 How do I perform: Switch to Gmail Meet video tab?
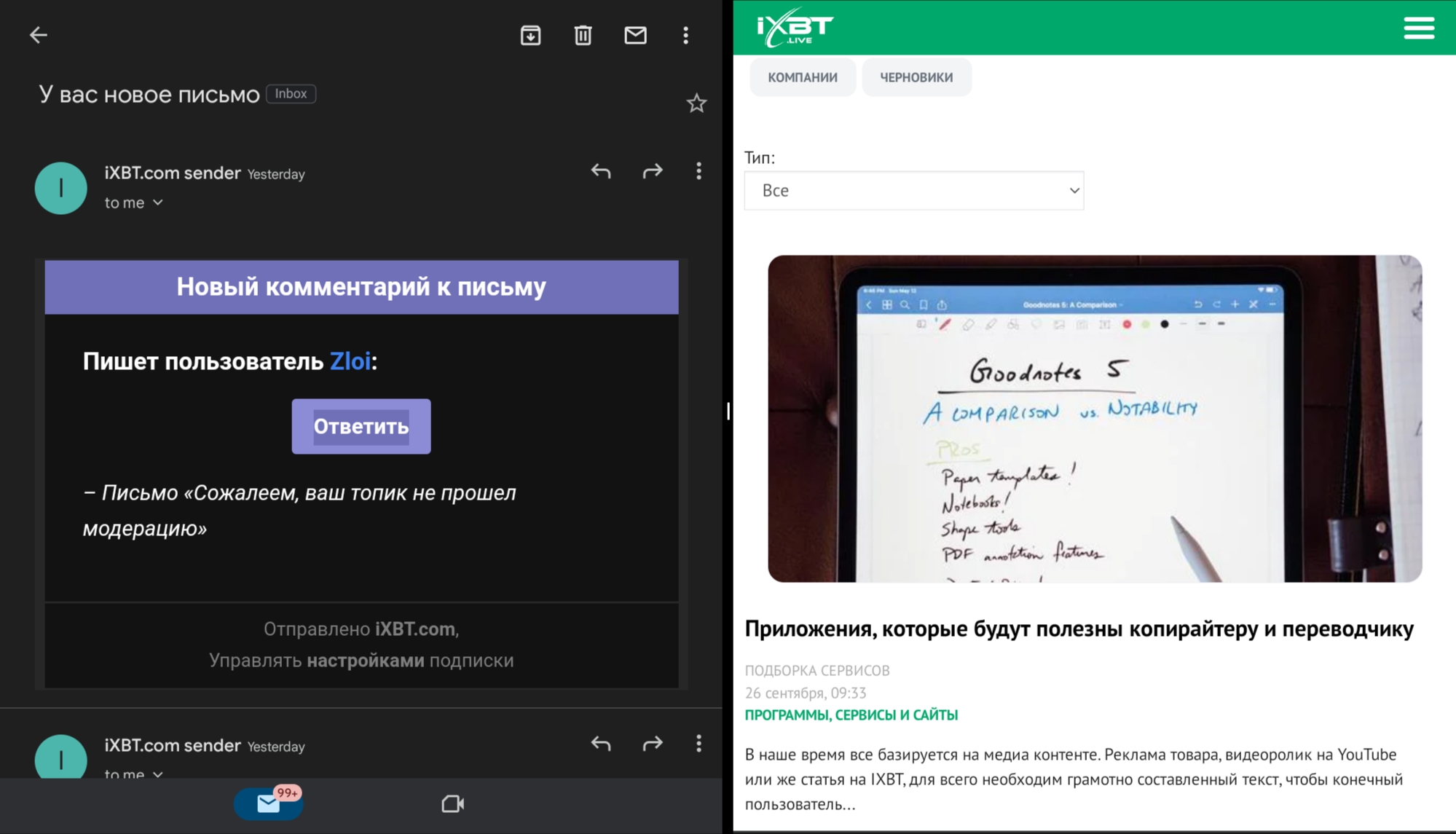(453, 803)
